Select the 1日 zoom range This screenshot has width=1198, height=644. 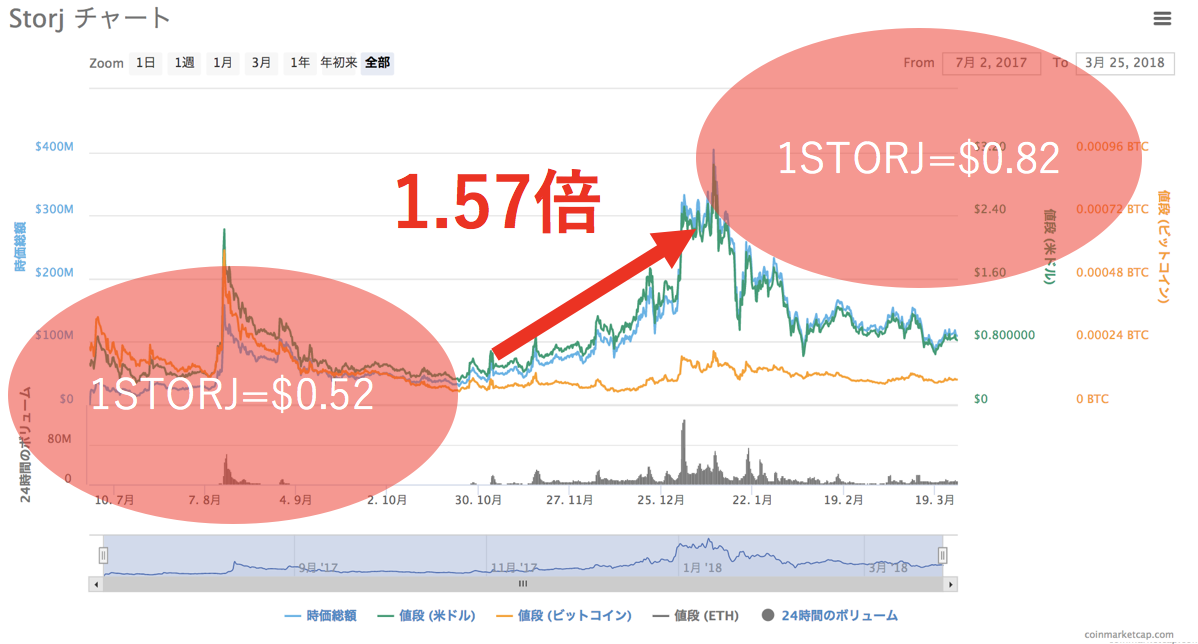(145, 63)
